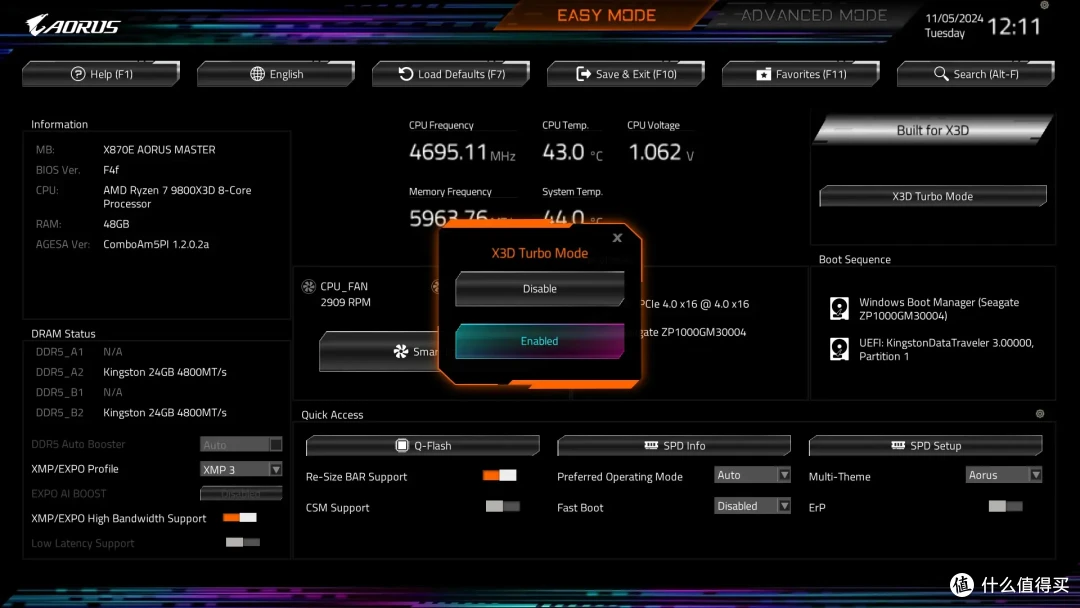This screenshot has width=1080, height=608.
Task: Click DDR5_B2 Kingston 24GB row
Action: [131, 412]
